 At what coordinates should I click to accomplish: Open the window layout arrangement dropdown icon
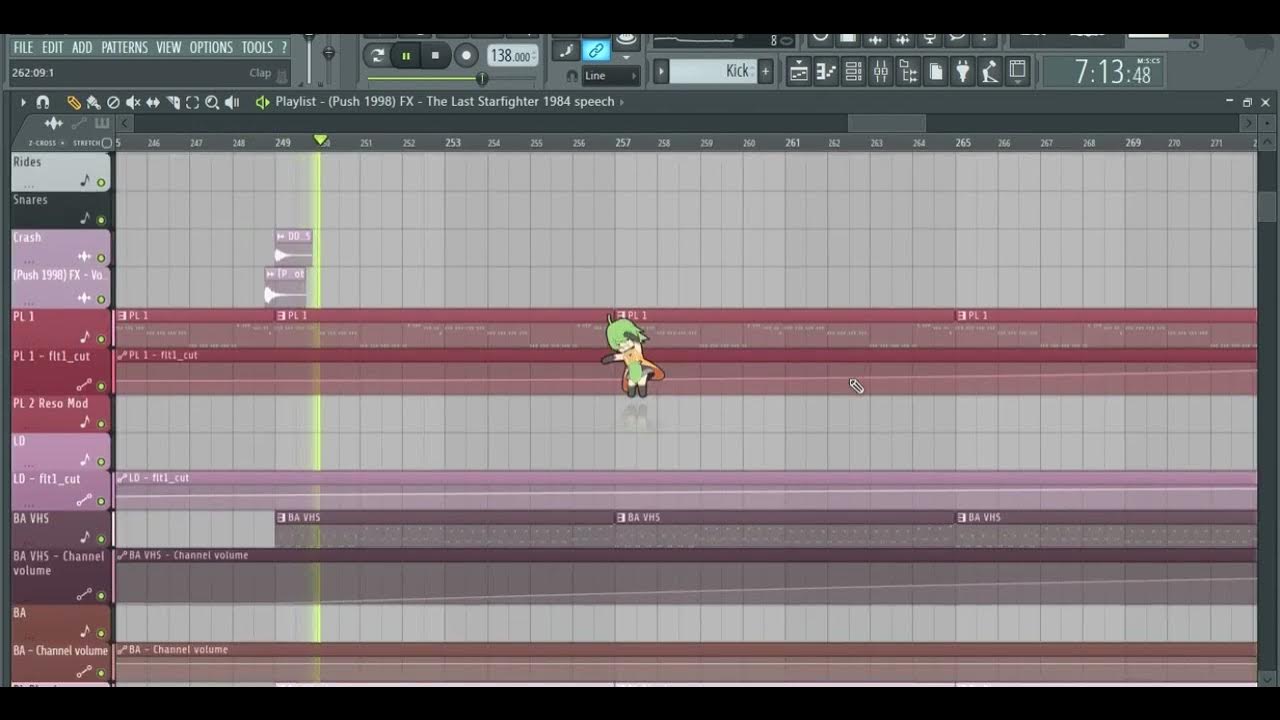pyautogui.click(x=1017, y=71)
